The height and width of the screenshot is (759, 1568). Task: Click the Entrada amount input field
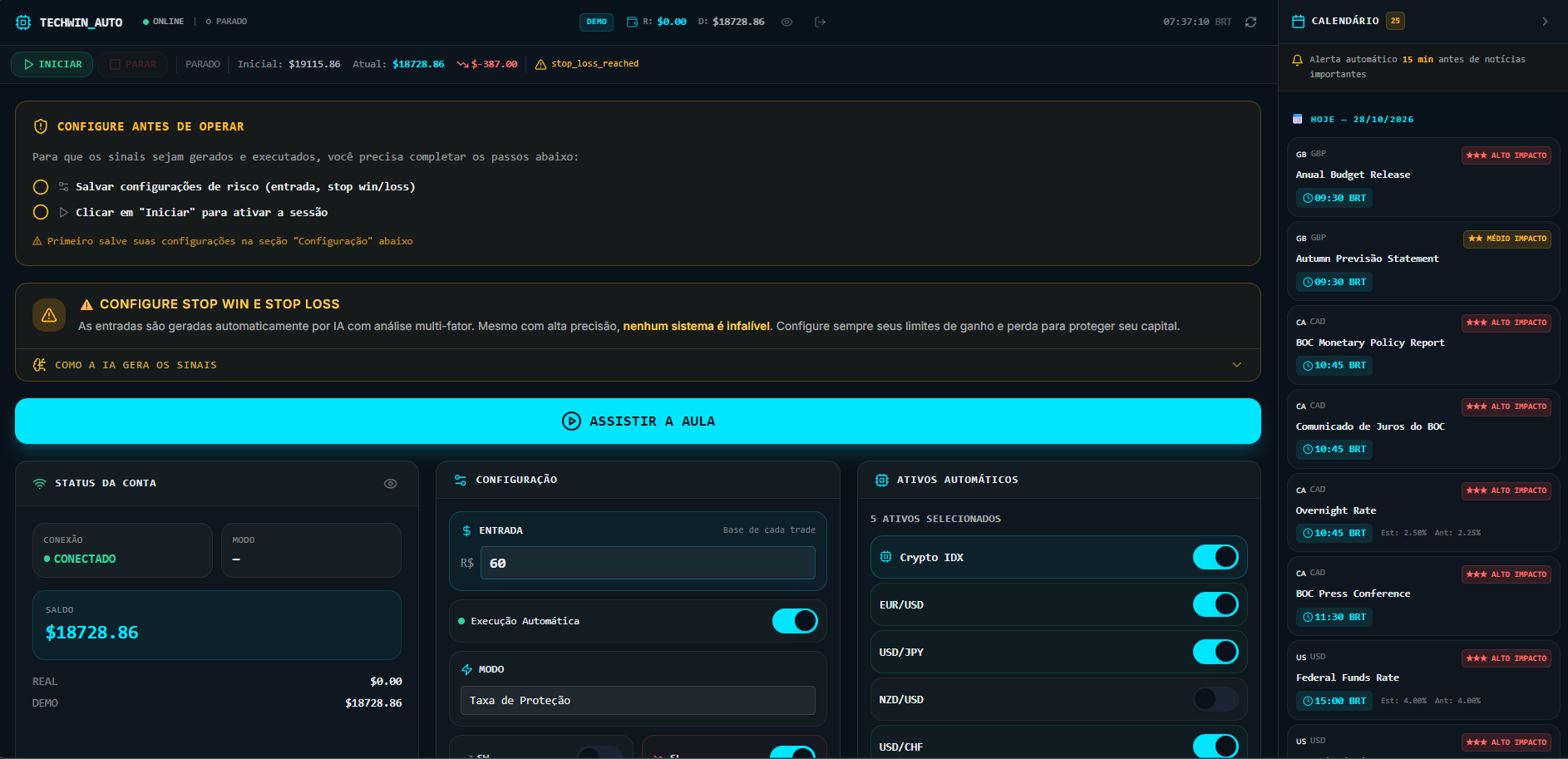coord(648,563)
